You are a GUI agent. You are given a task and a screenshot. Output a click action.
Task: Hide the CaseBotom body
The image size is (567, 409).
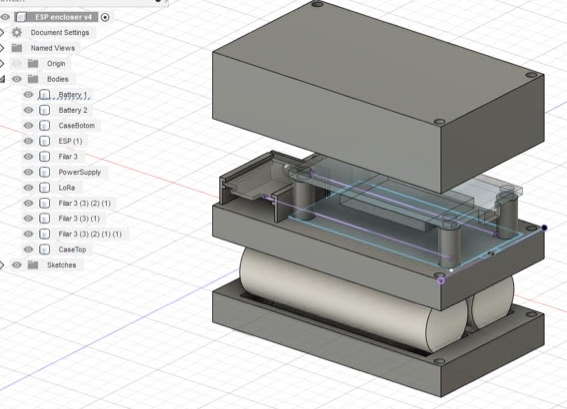[x=28, y=125]
